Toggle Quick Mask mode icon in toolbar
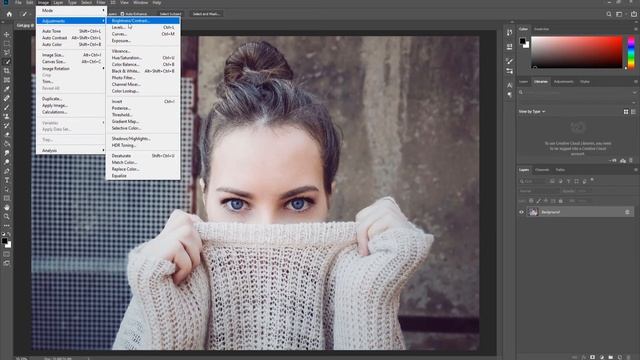 (7, 254)
